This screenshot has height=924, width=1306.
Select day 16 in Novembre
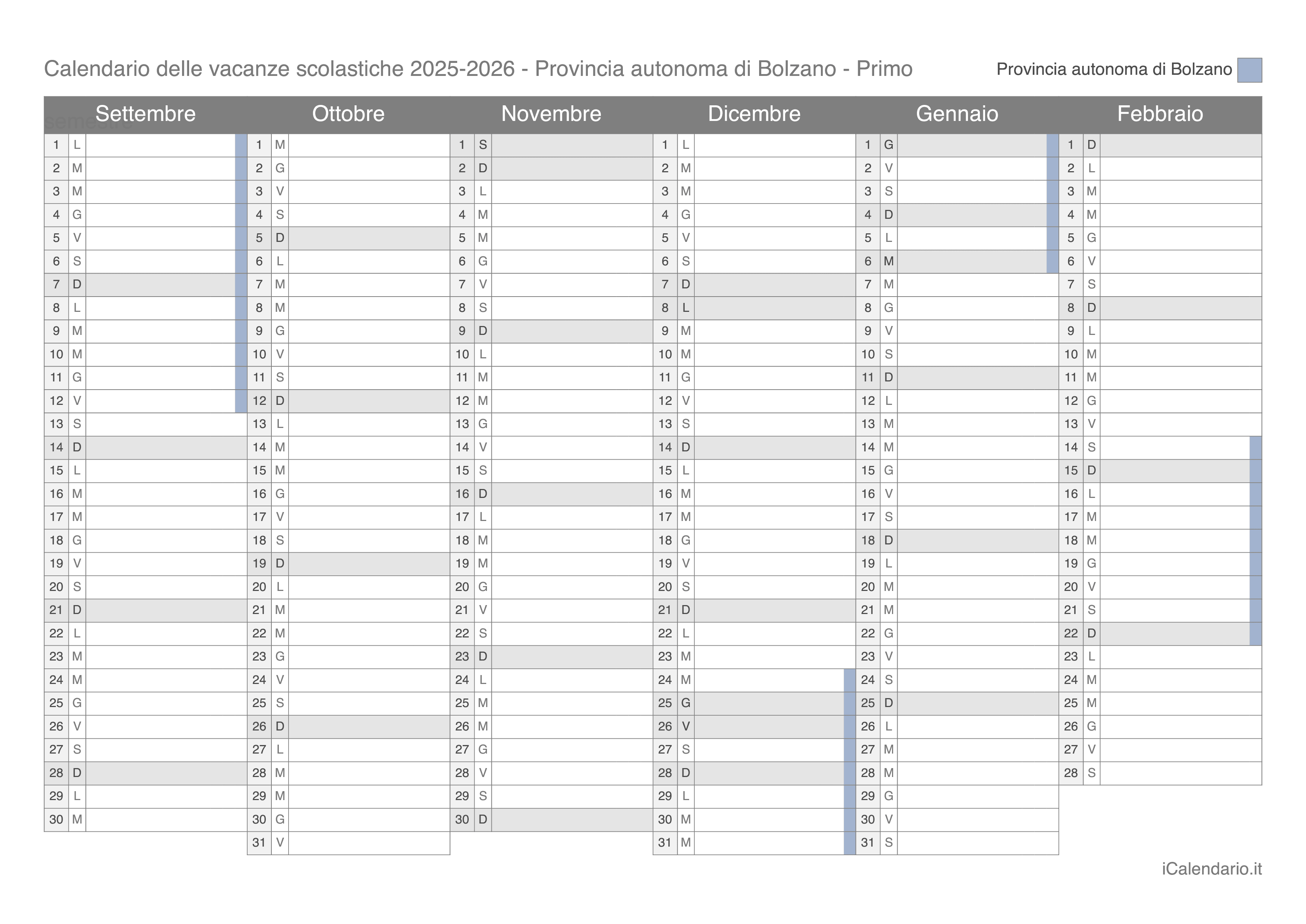click(x=463, y=495)
